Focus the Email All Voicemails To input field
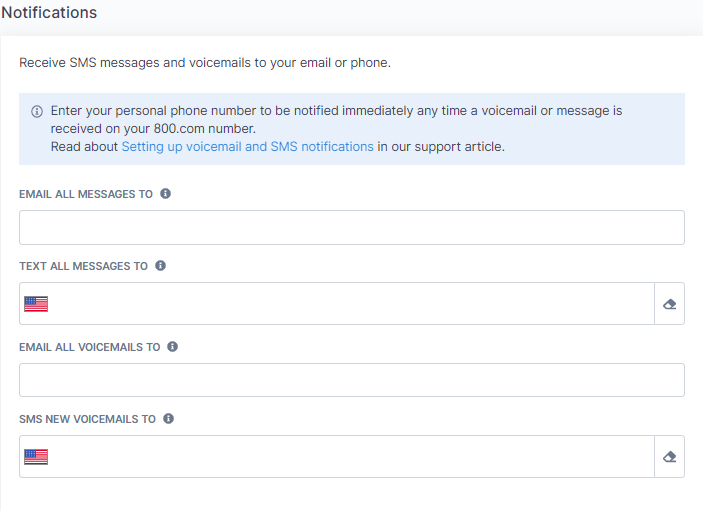 [352, 380]
